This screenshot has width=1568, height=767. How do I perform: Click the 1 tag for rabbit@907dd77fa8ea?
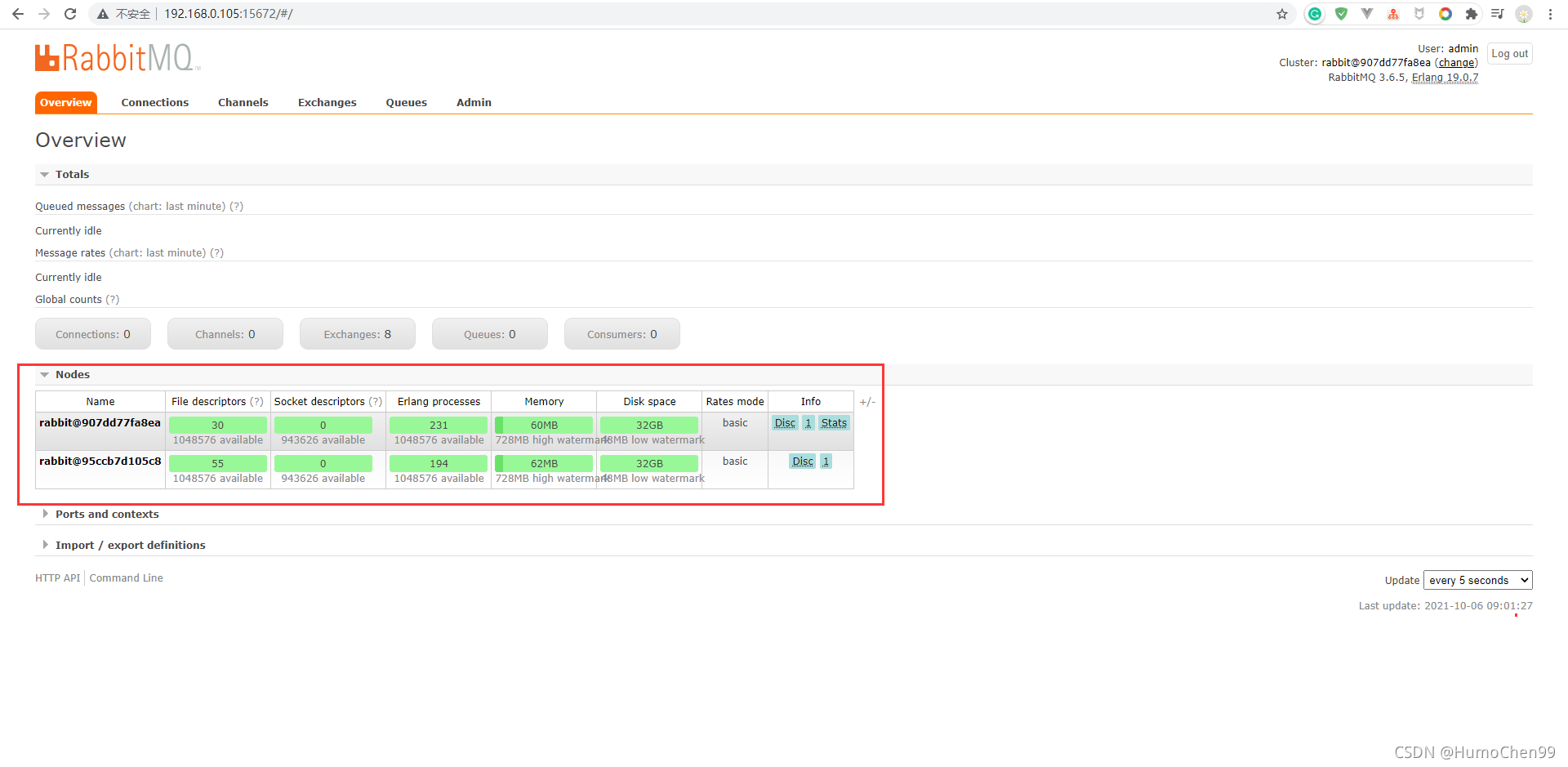pos(808,423)
